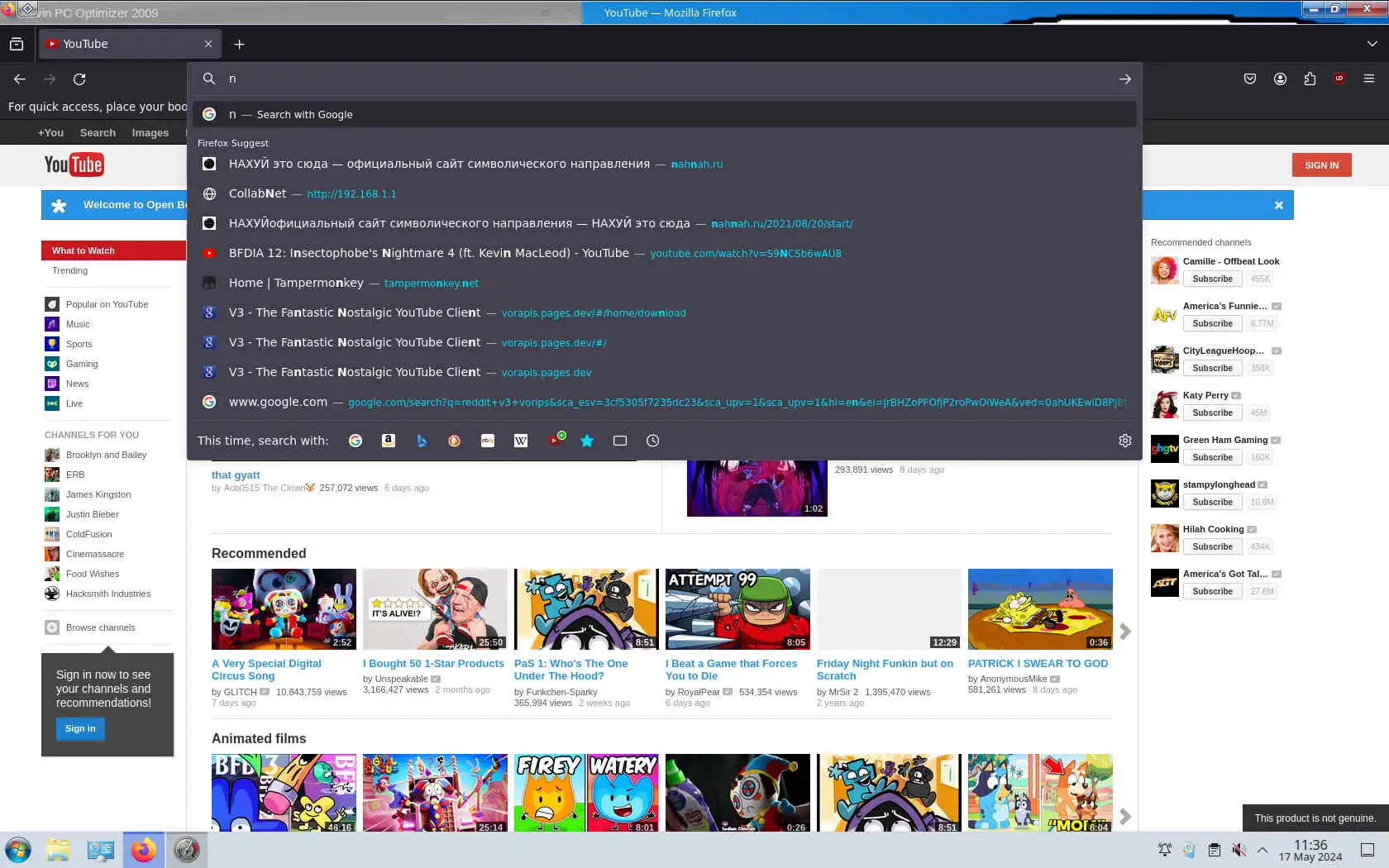Subscribe to the Hilah Cooking channel
The image size is (1389, 868).
tap(1212, 546)
